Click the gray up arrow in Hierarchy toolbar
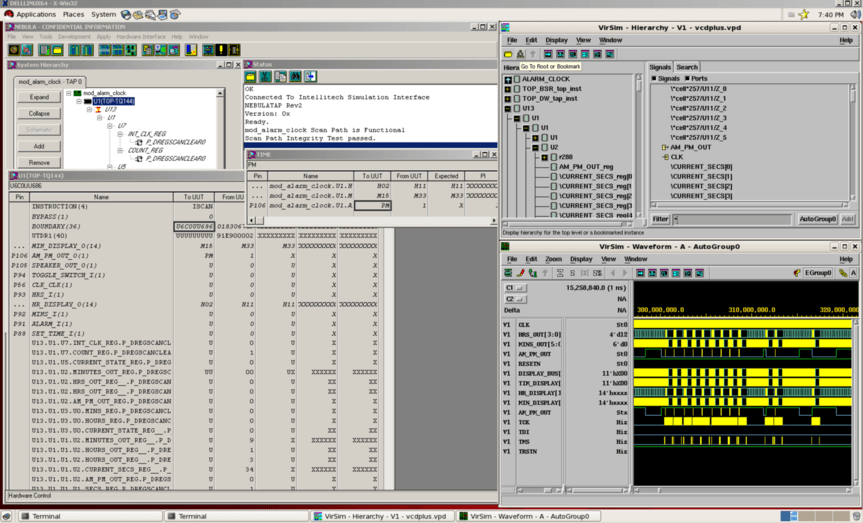 [x=532, y=54]
